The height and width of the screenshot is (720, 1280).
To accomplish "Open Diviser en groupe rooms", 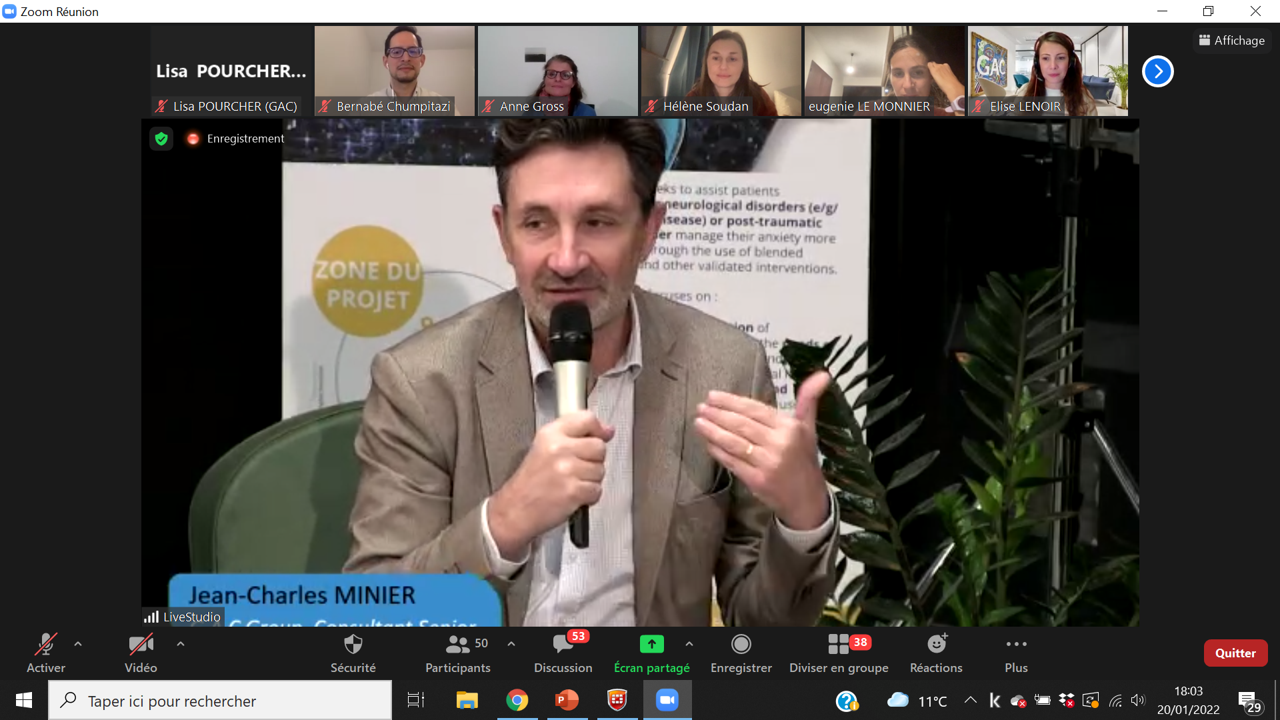I will pos(838,653).
